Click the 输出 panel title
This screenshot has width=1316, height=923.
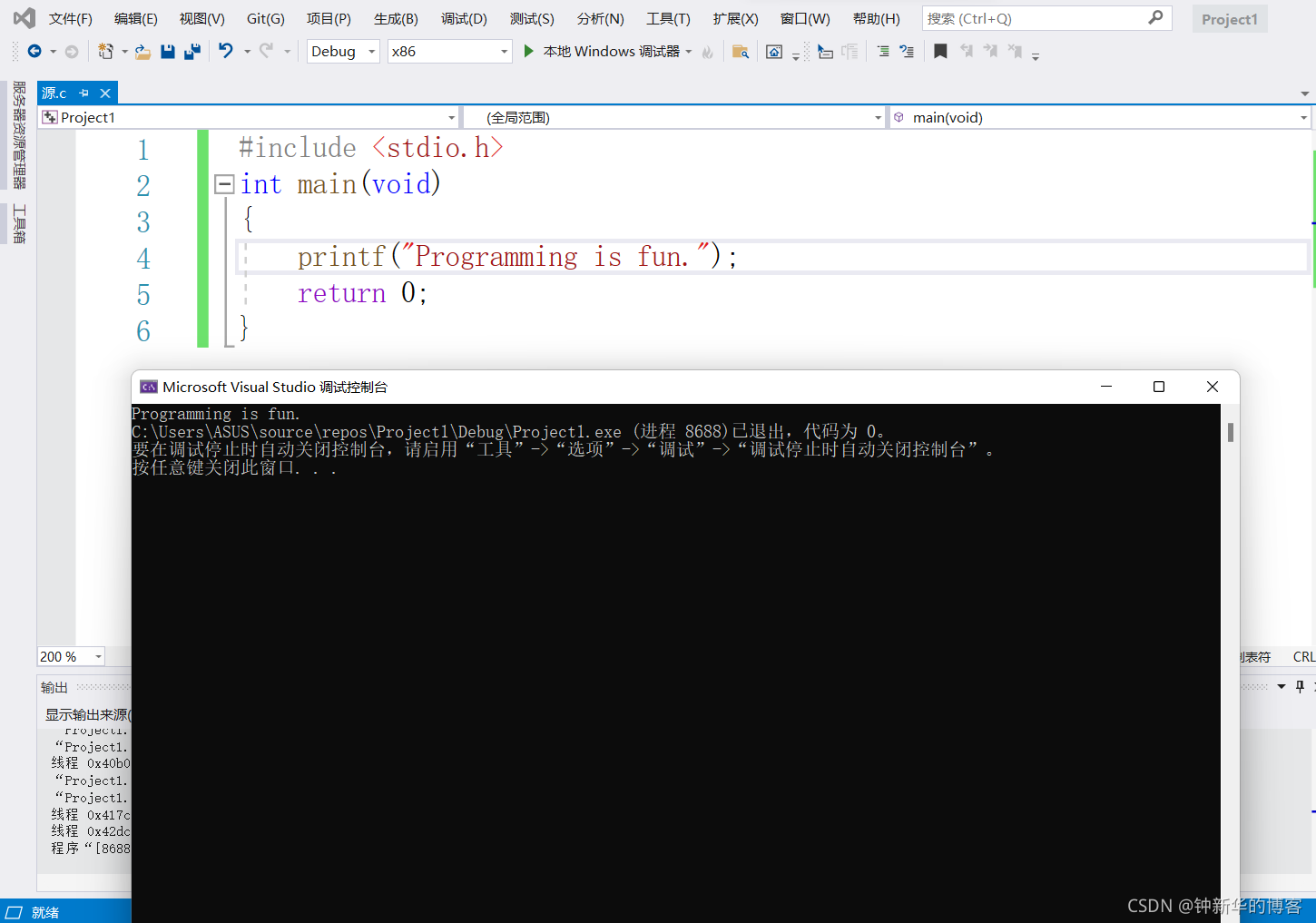[x=54, y=687]
